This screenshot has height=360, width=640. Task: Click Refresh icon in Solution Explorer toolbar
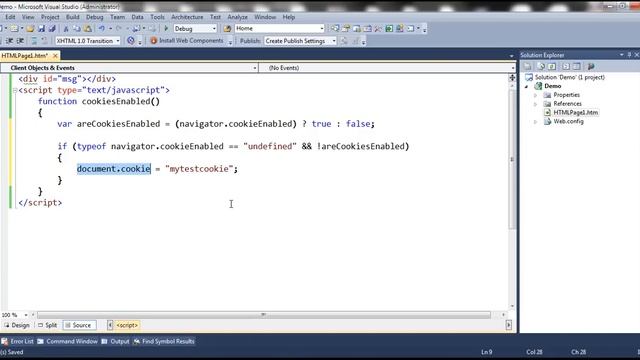pos(551,66)
